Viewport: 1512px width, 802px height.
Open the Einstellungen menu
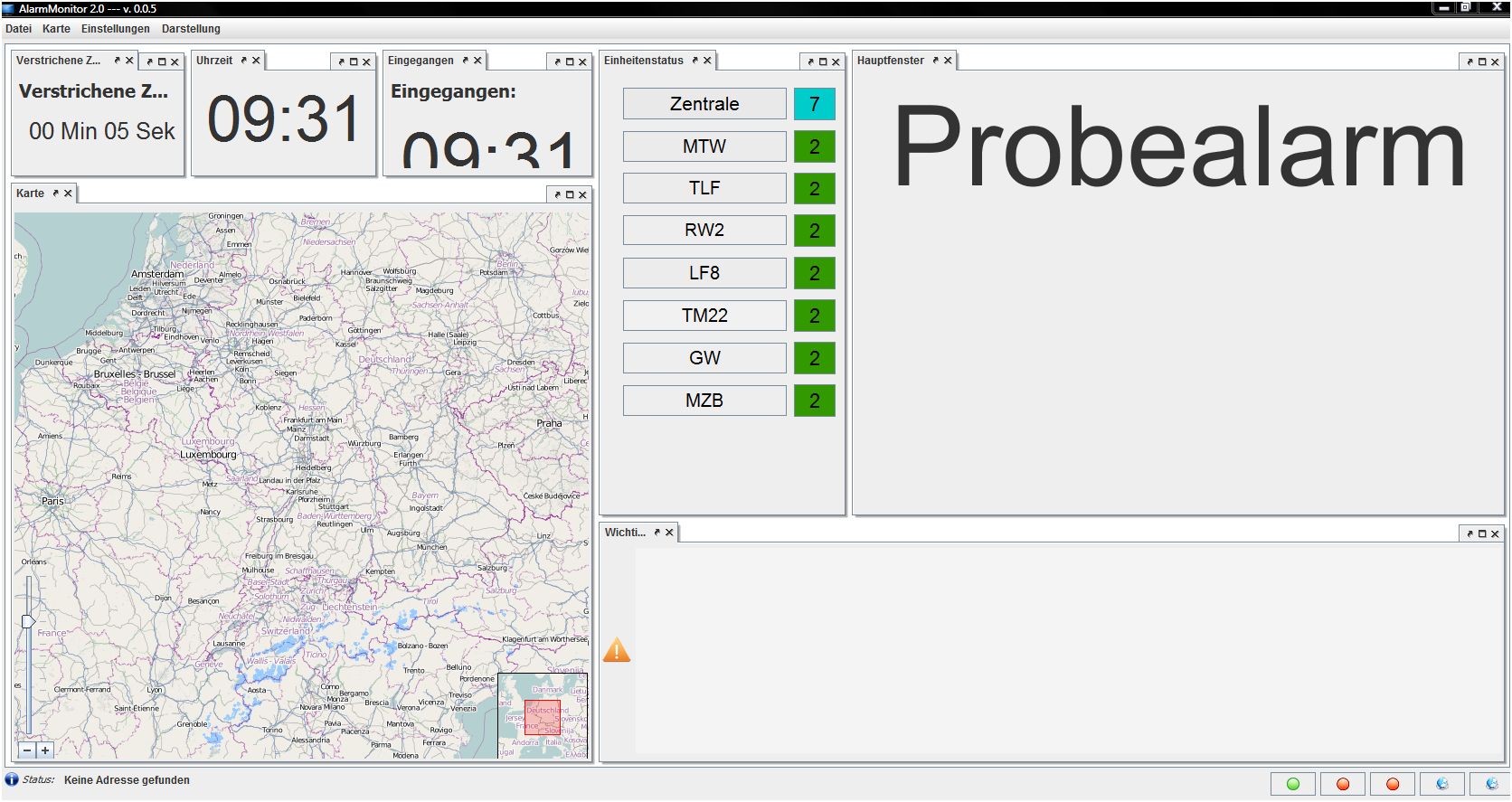point(115,29)
